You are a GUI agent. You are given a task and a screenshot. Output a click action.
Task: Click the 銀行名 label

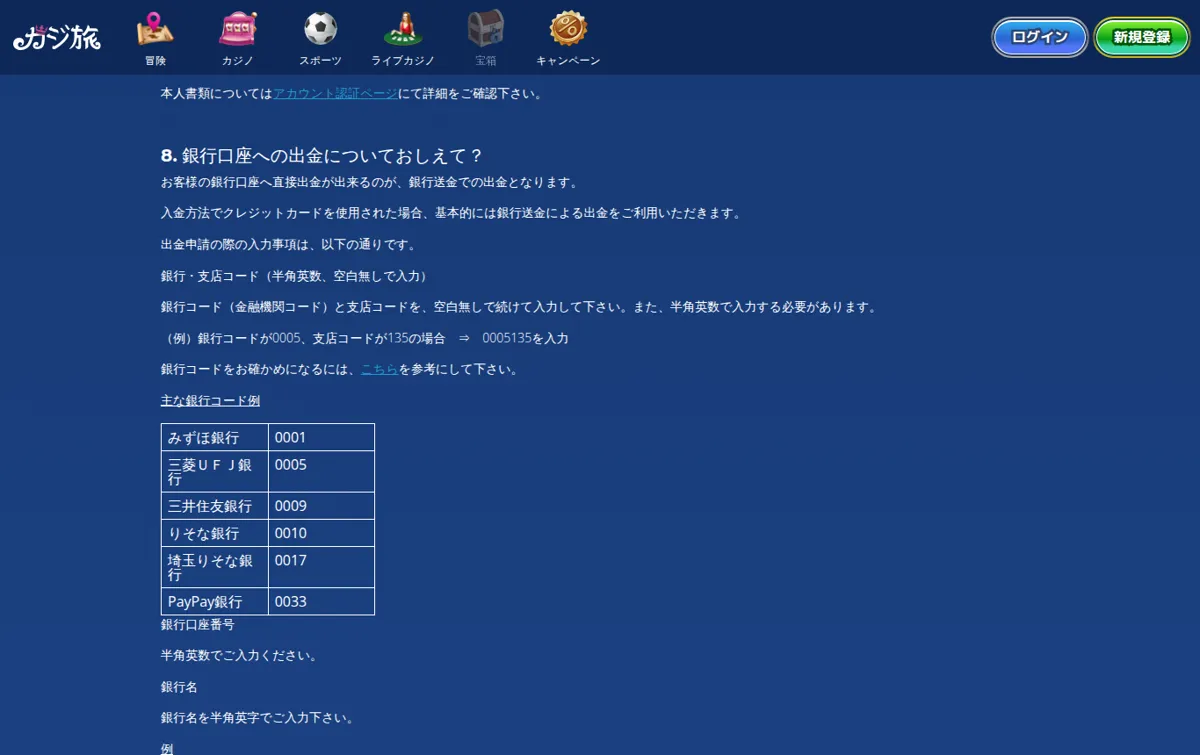coord(179,687)
